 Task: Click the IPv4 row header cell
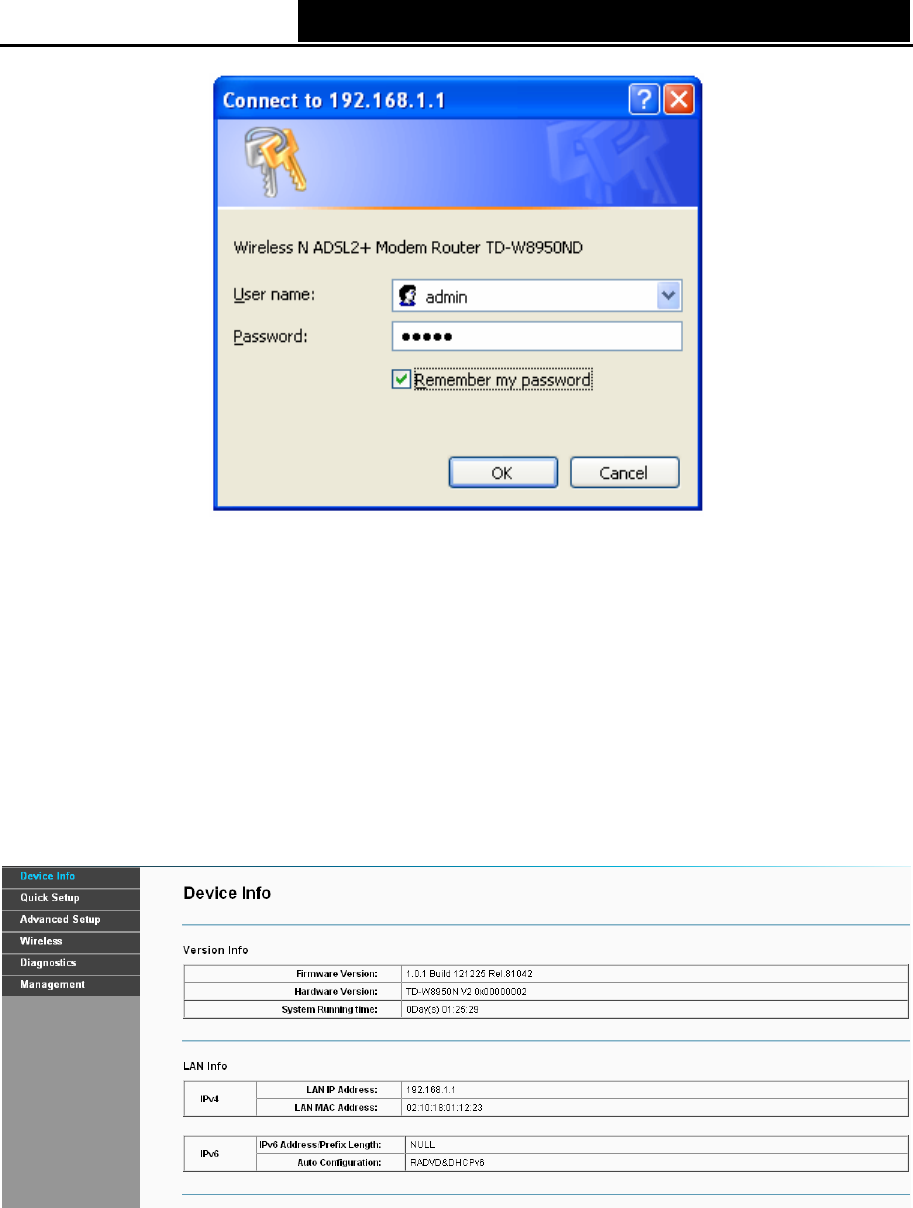click(x=220, y=1098)
